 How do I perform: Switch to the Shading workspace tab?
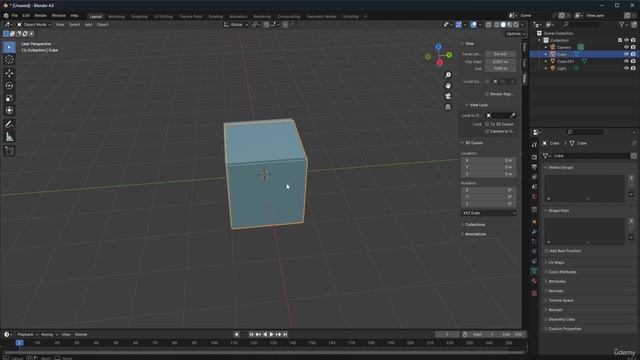point(216,17)
